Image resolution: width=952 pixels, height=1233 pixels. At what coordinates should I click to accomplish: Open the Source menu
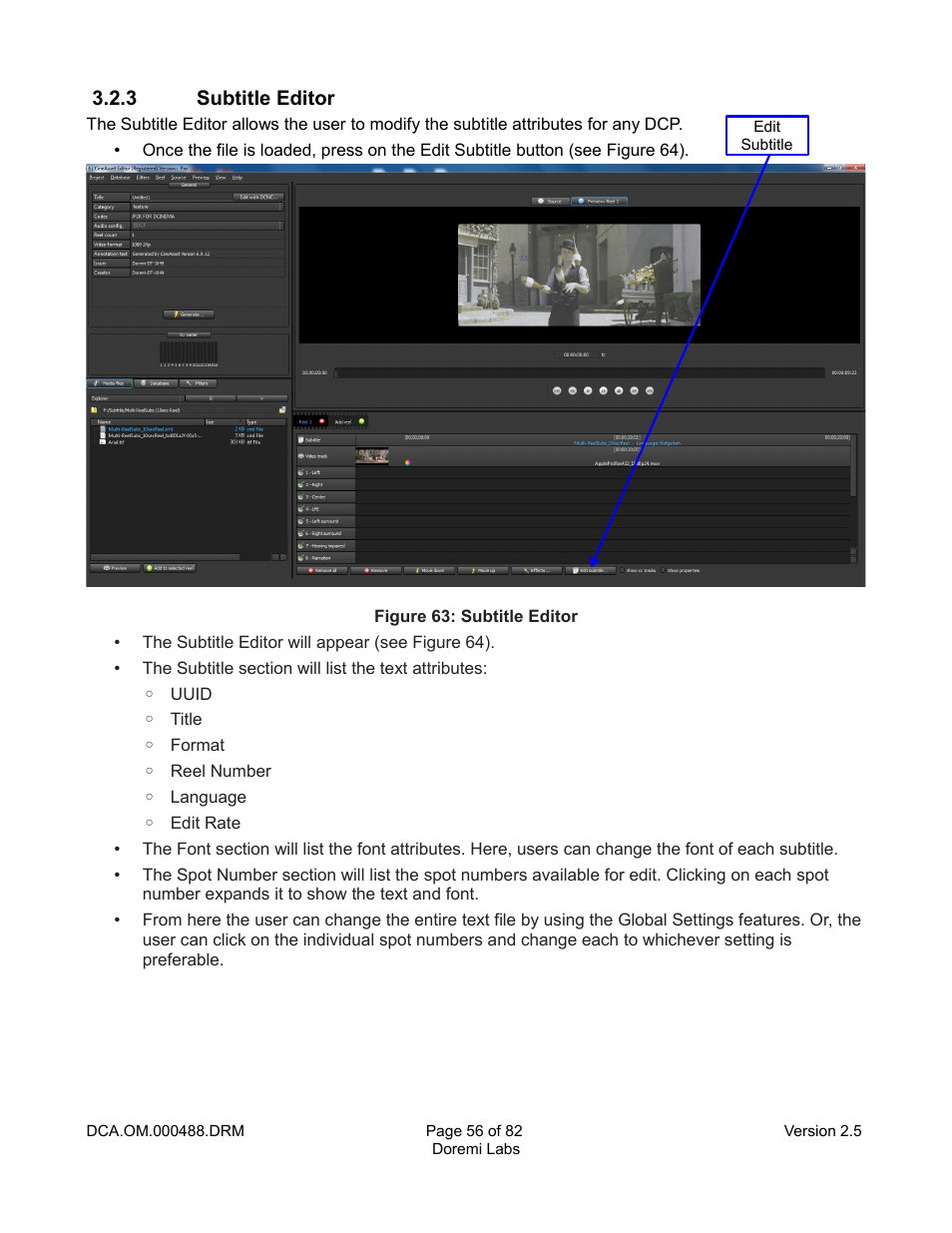point(179,178)
